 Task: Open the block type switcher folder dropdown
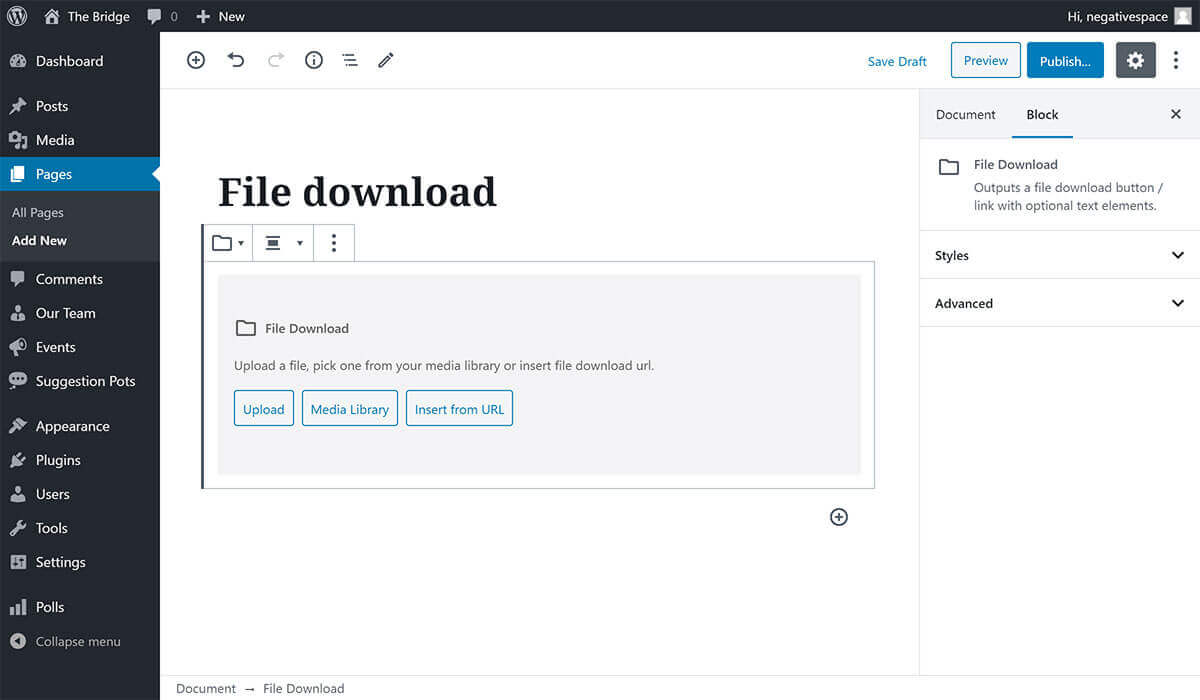click(x=228, y=243)
